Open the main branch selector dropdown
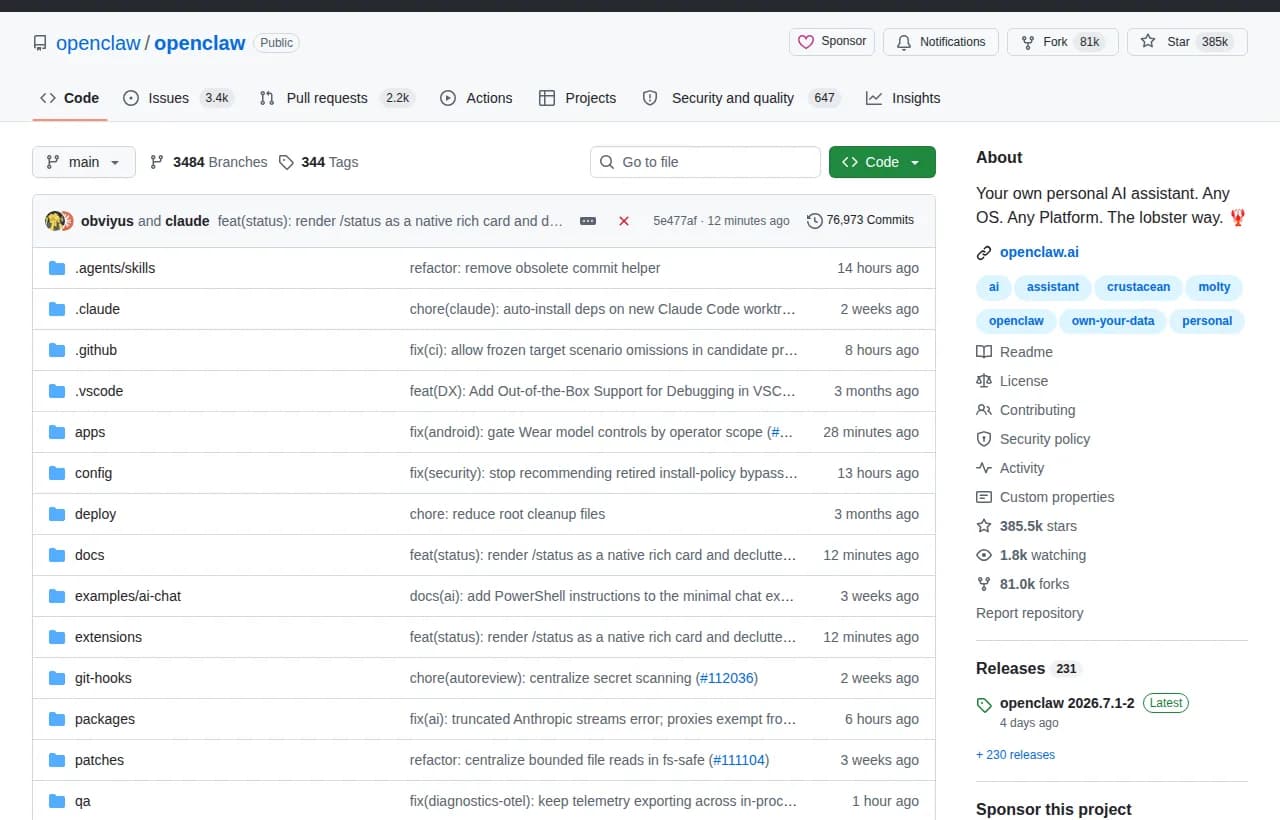 pos(84,162)
